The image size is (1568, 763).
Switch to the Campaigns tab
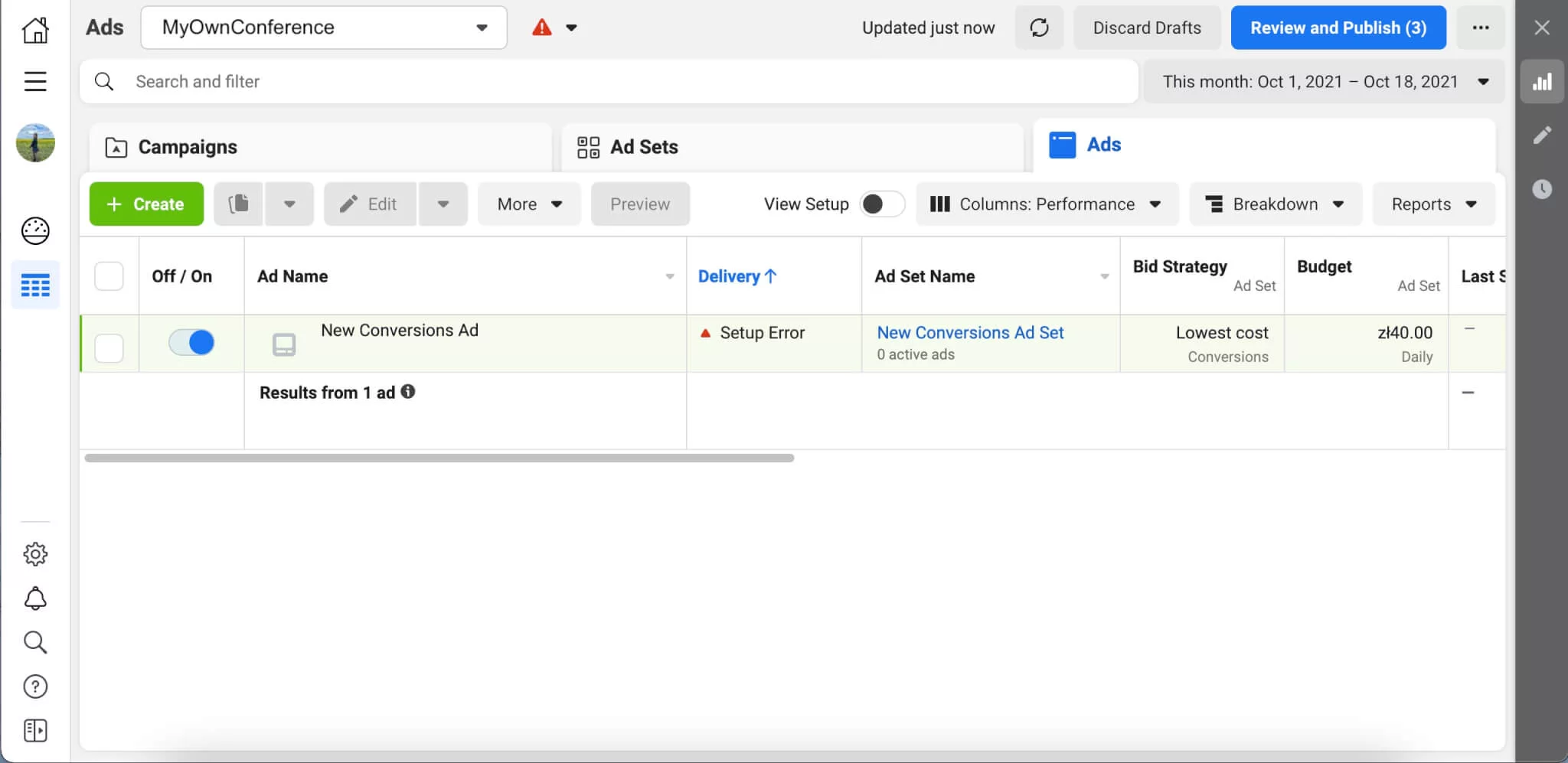point(187,146)
